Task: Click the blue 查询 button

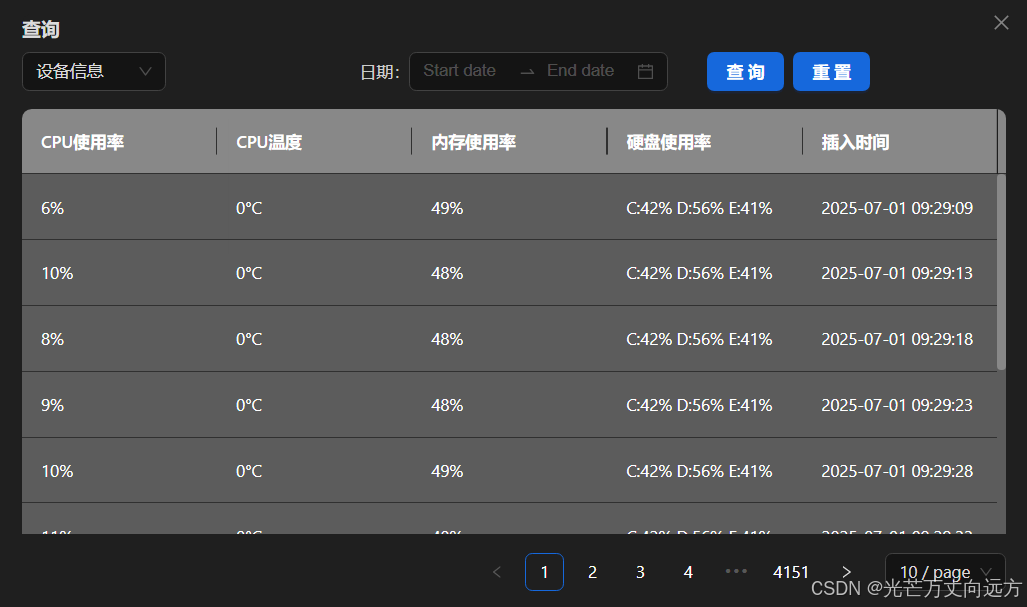Action: click(x=745, y=71)
